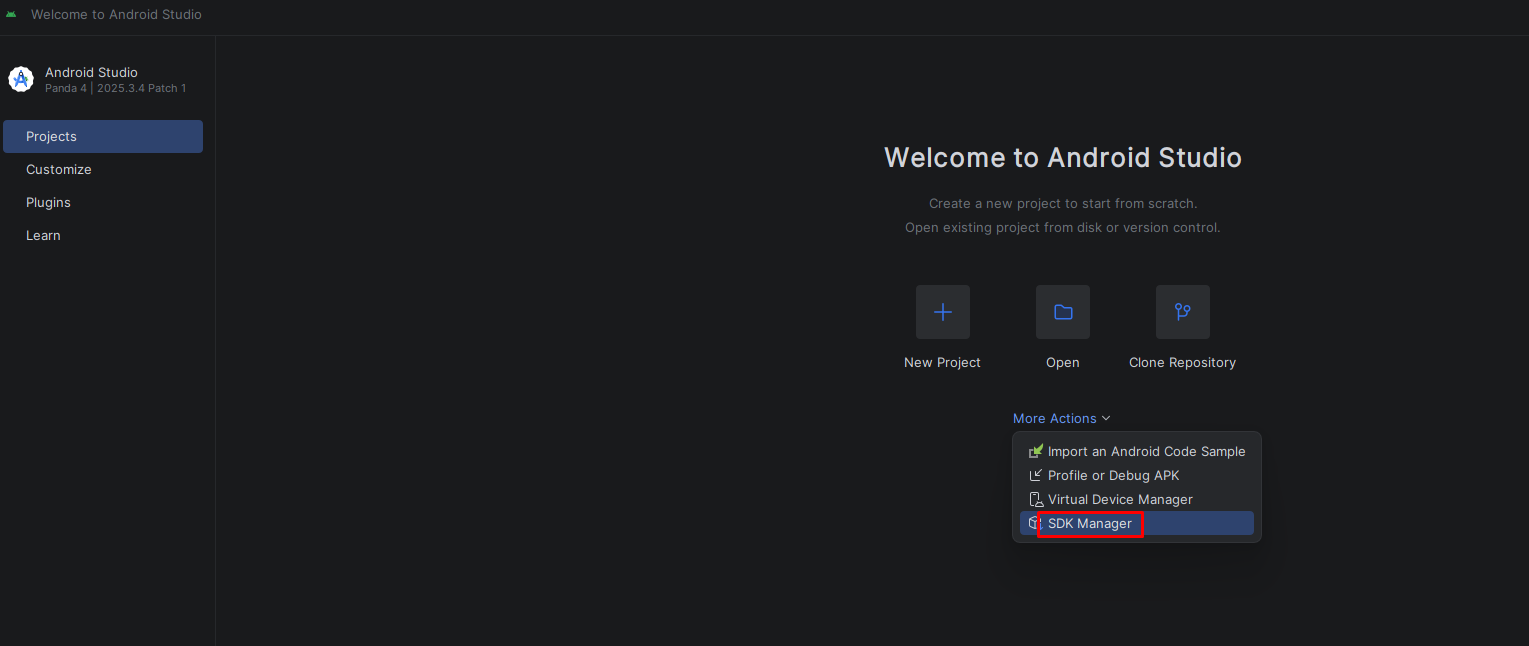Click the Profile or Debug APK icon

(x=1036, y=475)
